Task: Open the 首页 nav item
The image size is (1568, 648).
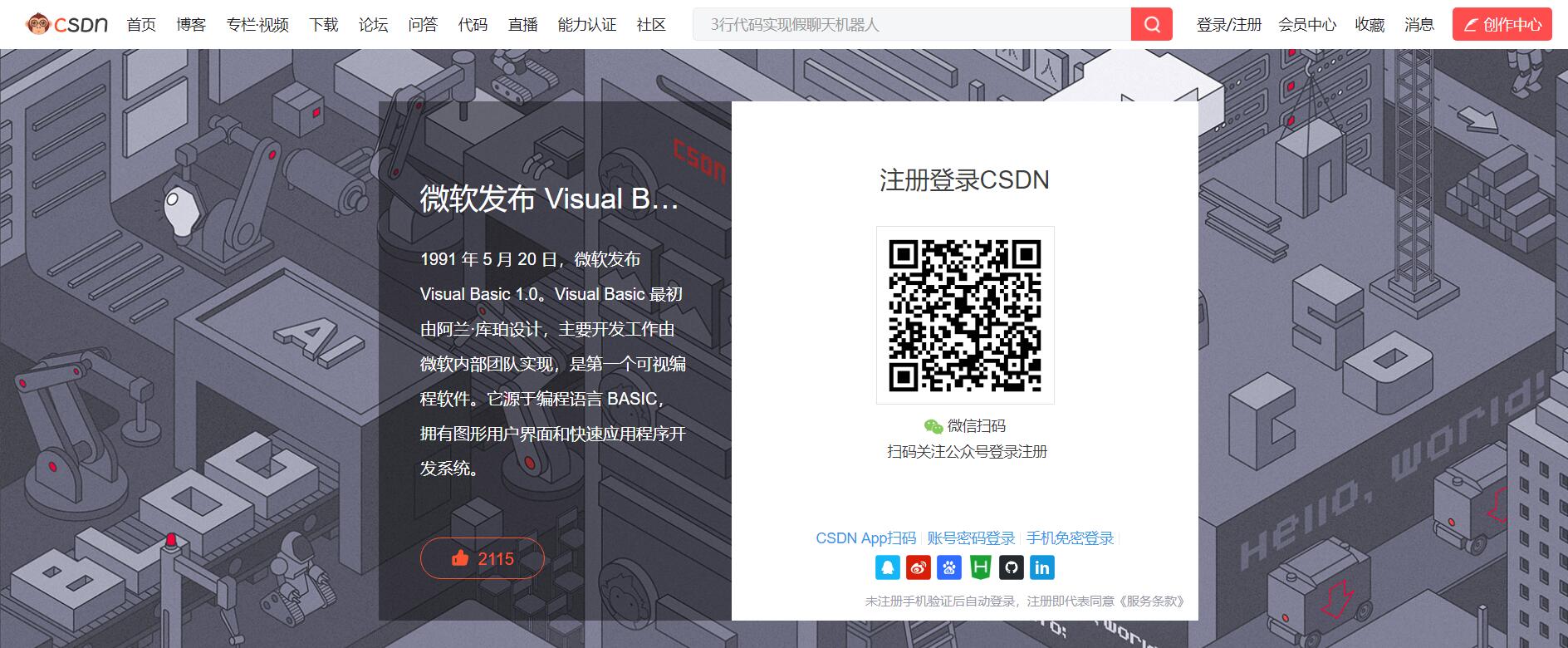Action: click(x=141, y=25)
